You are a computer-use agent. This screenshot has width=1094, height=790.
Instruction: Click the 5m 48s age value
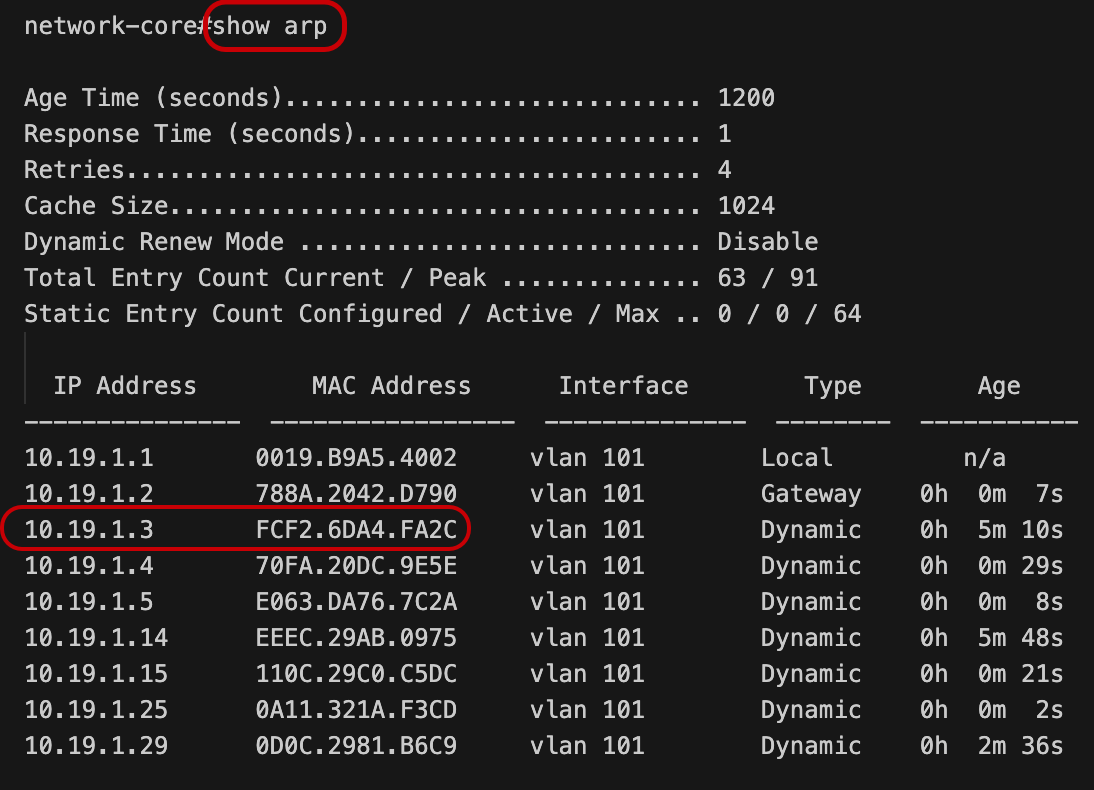(1020, 638)
